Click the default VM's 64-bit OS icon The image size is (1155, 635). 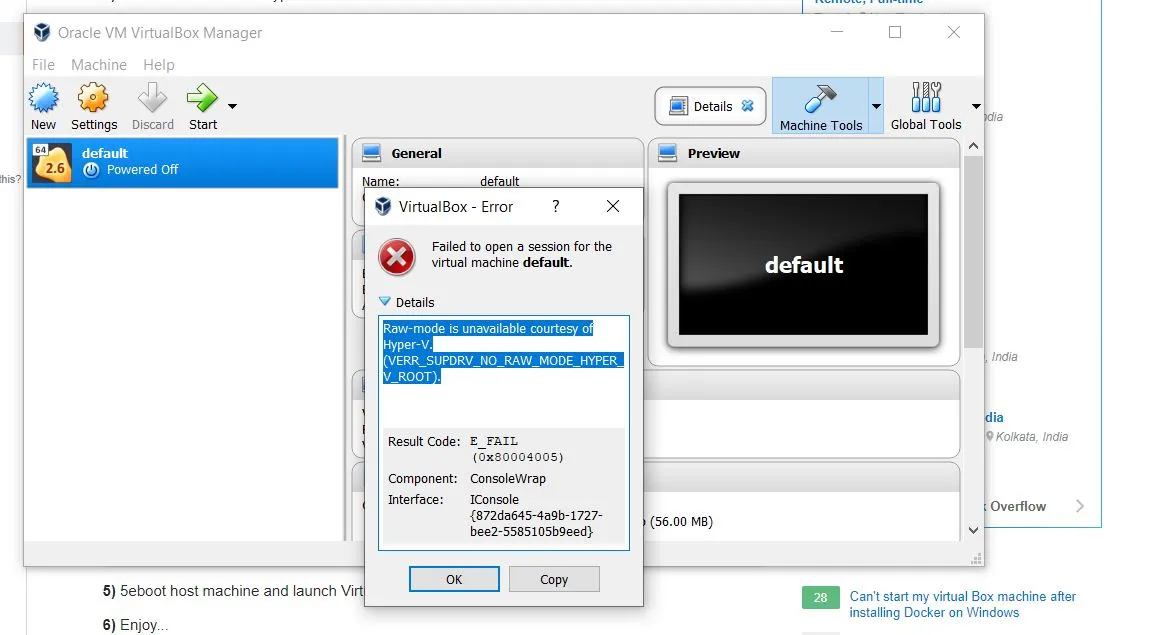52,162
